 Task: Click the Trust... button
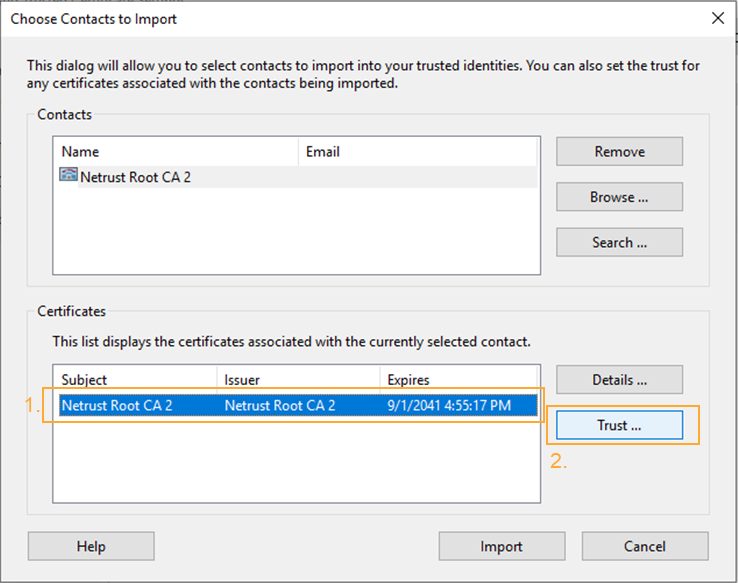coord(619,425)
